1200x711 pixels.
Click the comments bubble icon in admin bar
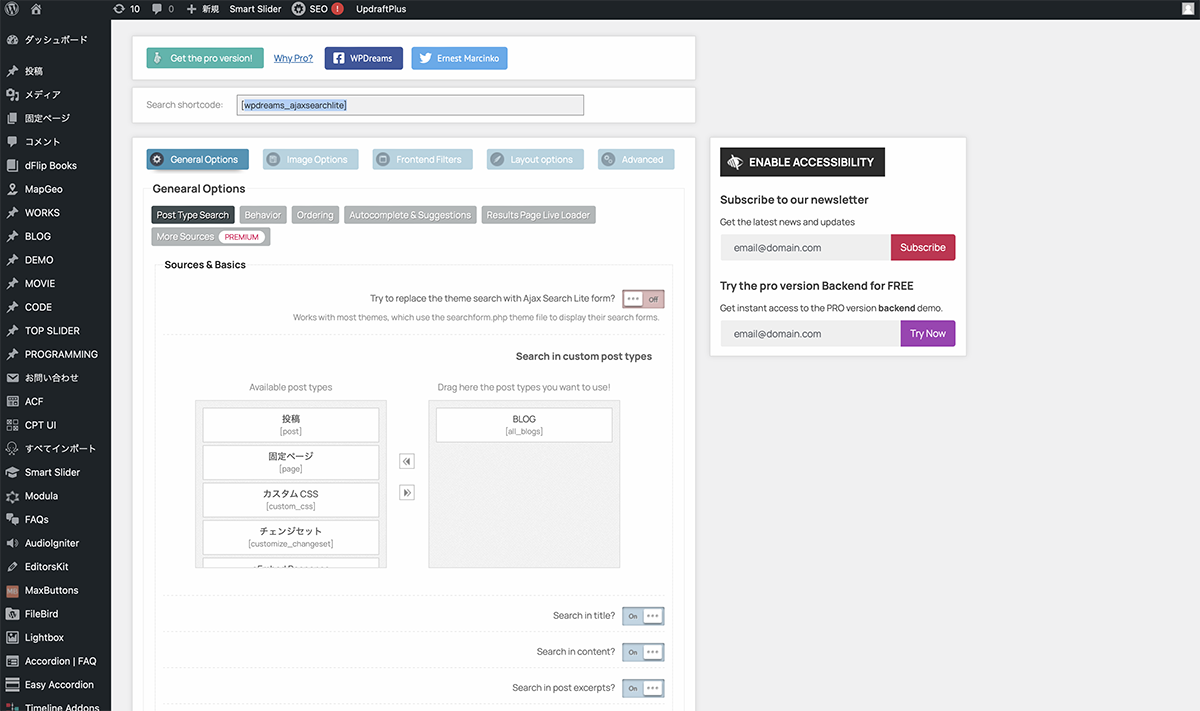[158, 9]
